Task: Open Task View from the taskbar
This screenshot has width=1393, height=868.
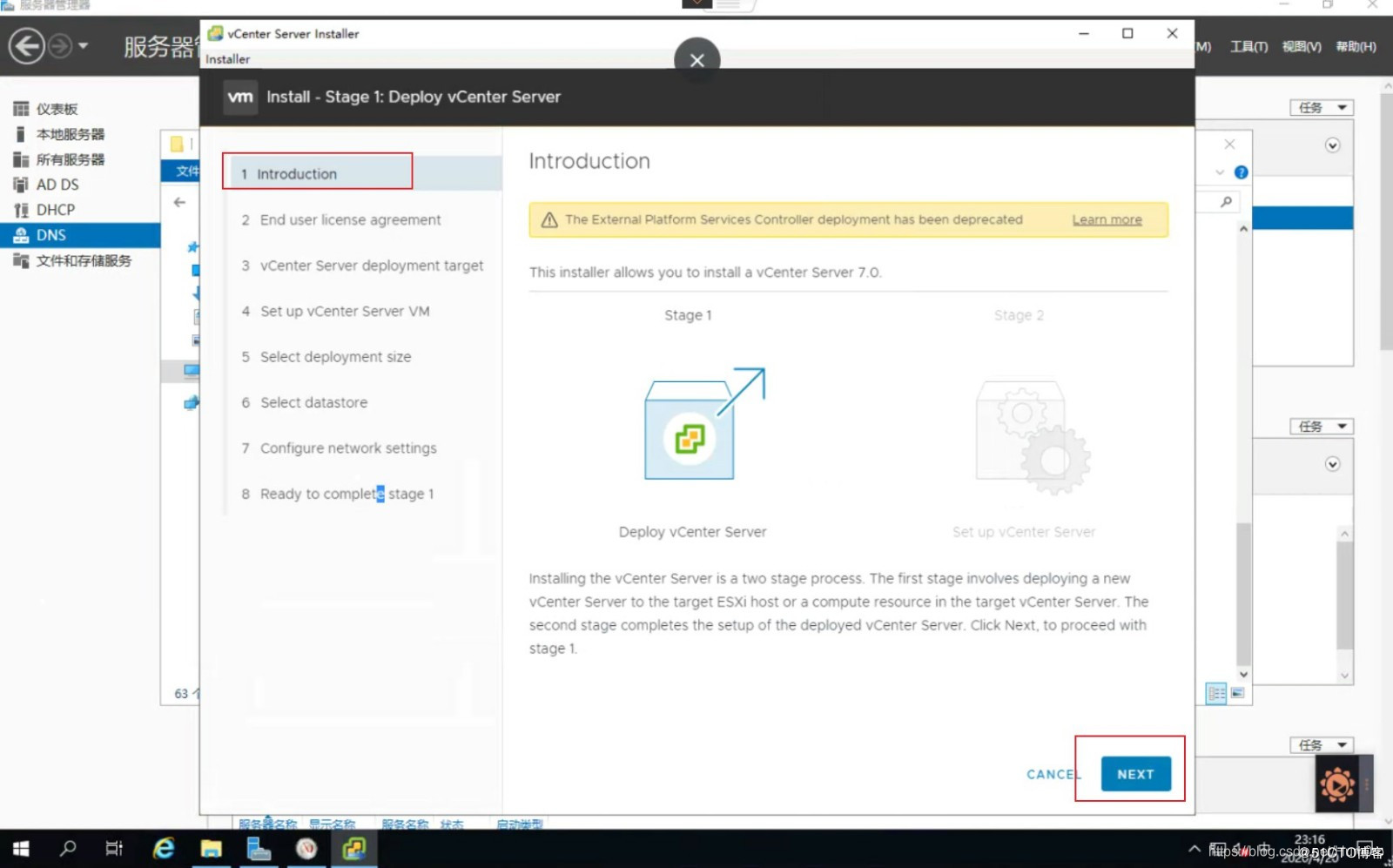Action: click(x=114, y=848)
